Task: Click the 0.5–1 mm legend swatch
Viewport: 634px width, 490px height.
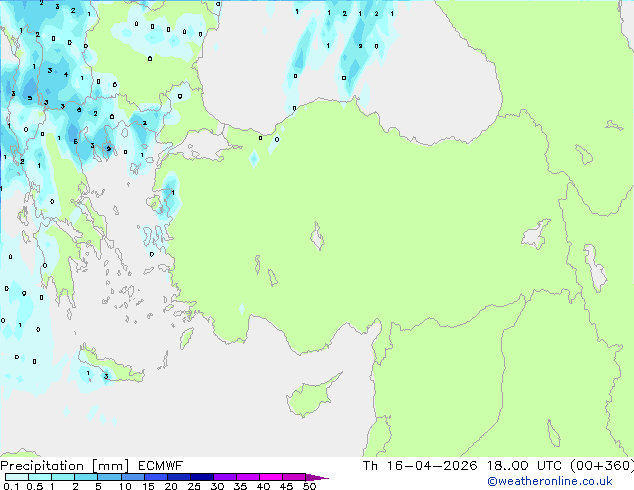Action: (x=40, y=477)
